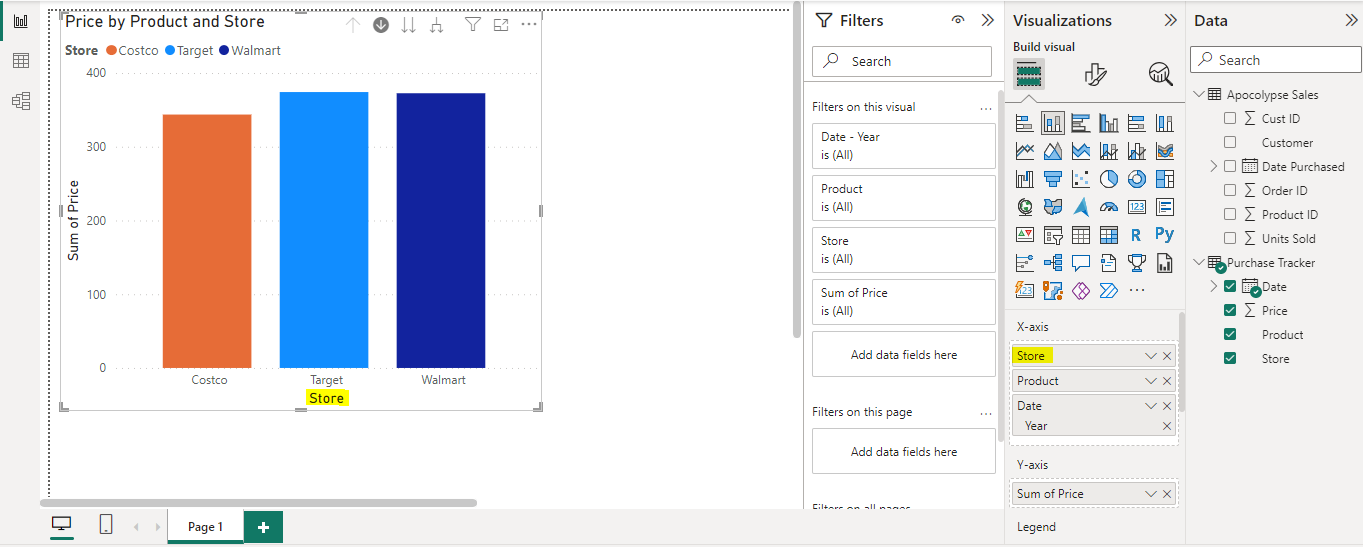
Task: Remove Year from Date hierarchy
Action: (x=1167, y=426)
